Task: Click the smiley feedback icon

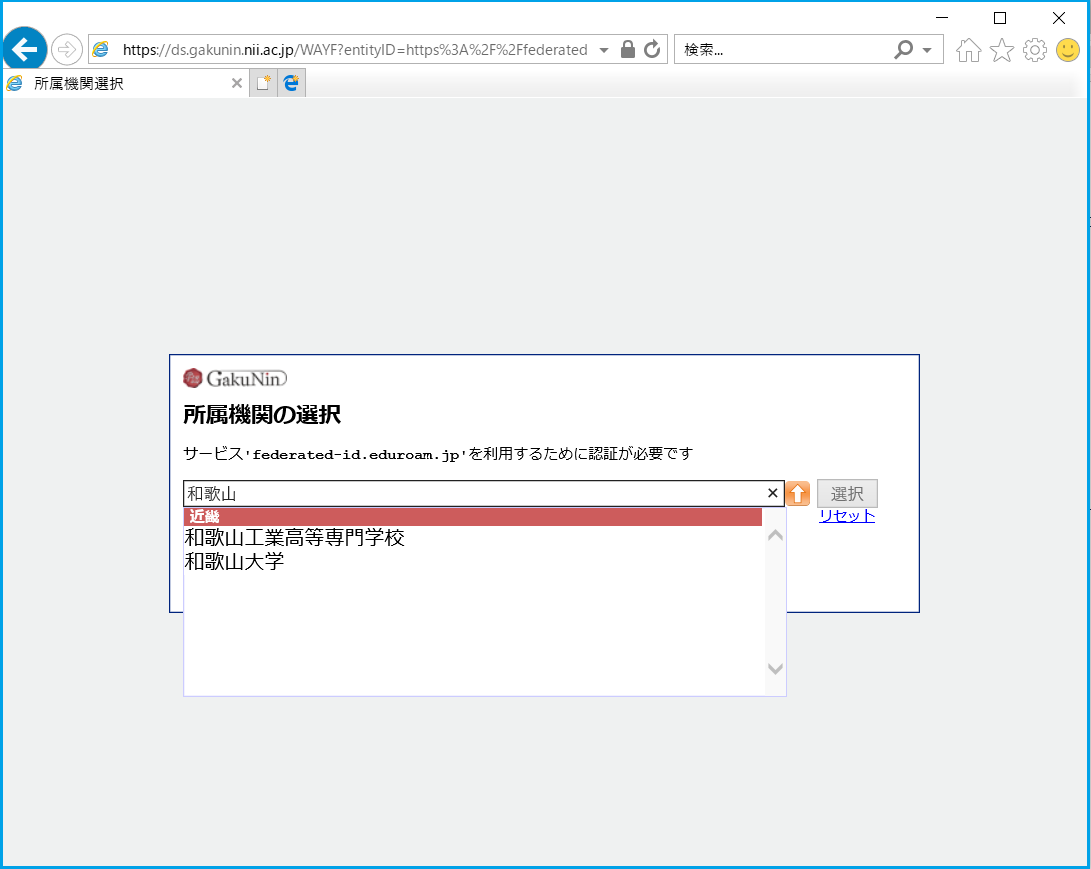Action: [x=1067, y=50]
